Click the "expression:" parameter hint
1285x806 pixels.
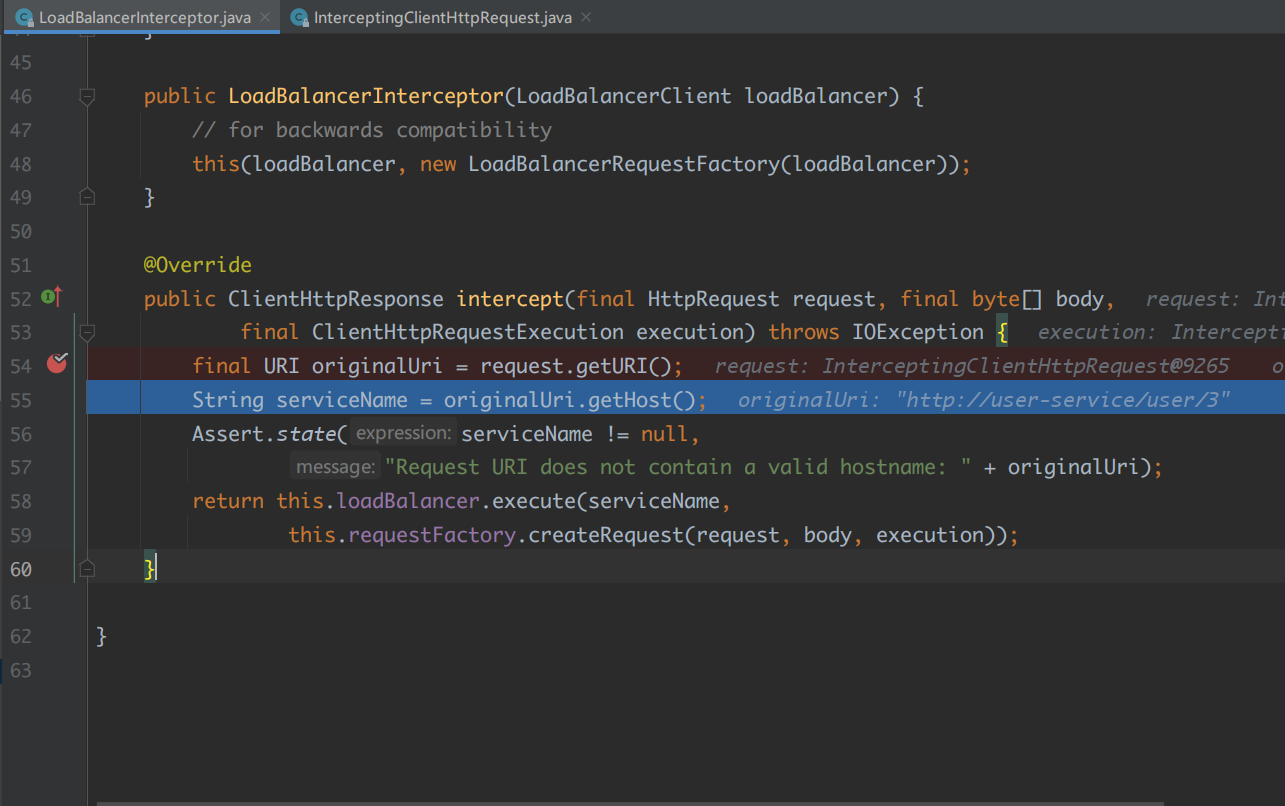coord(404,433)
